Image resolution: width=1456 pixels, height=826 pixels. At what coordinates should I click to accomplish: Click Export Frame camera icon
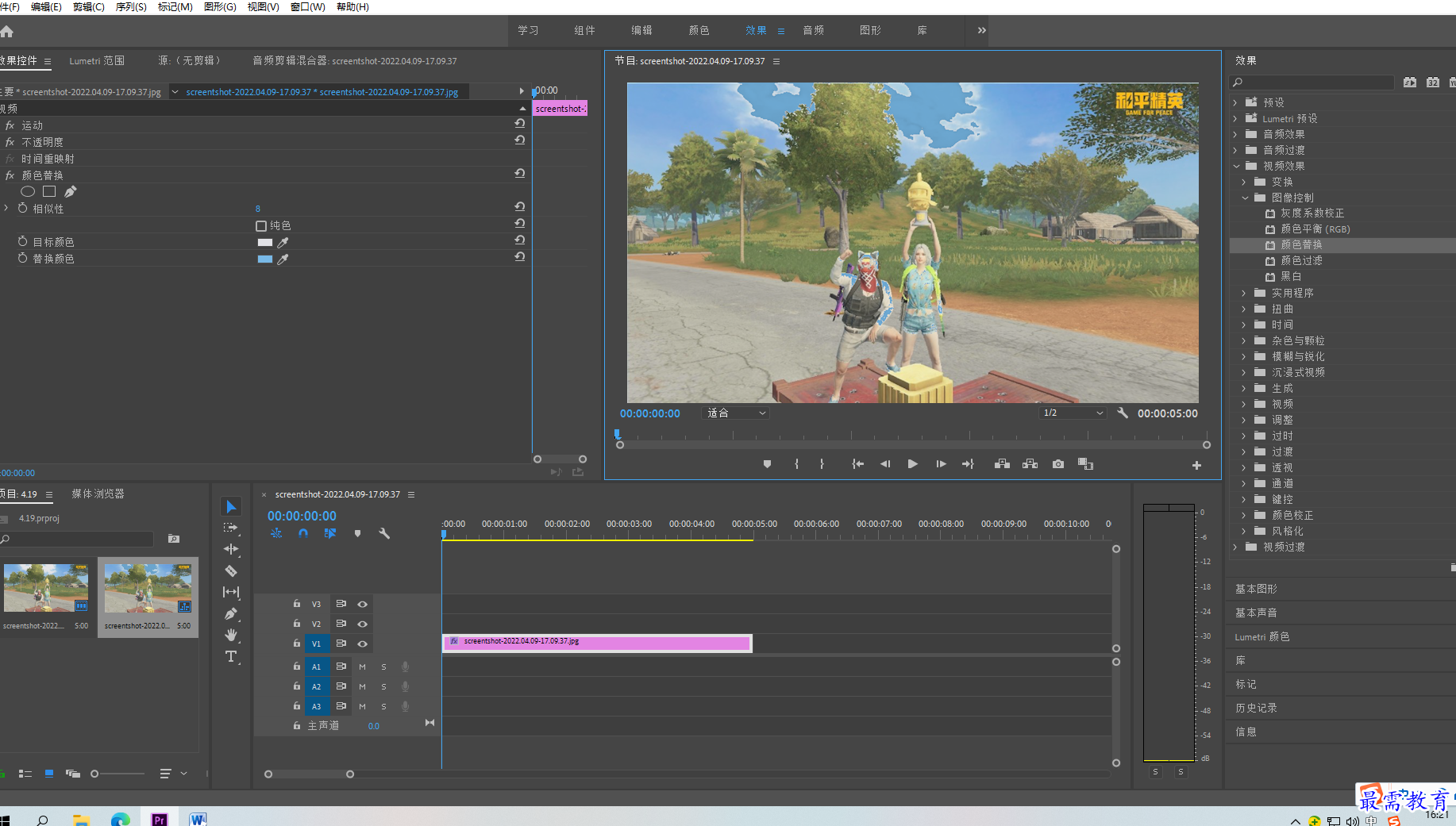pos(1058,464)
